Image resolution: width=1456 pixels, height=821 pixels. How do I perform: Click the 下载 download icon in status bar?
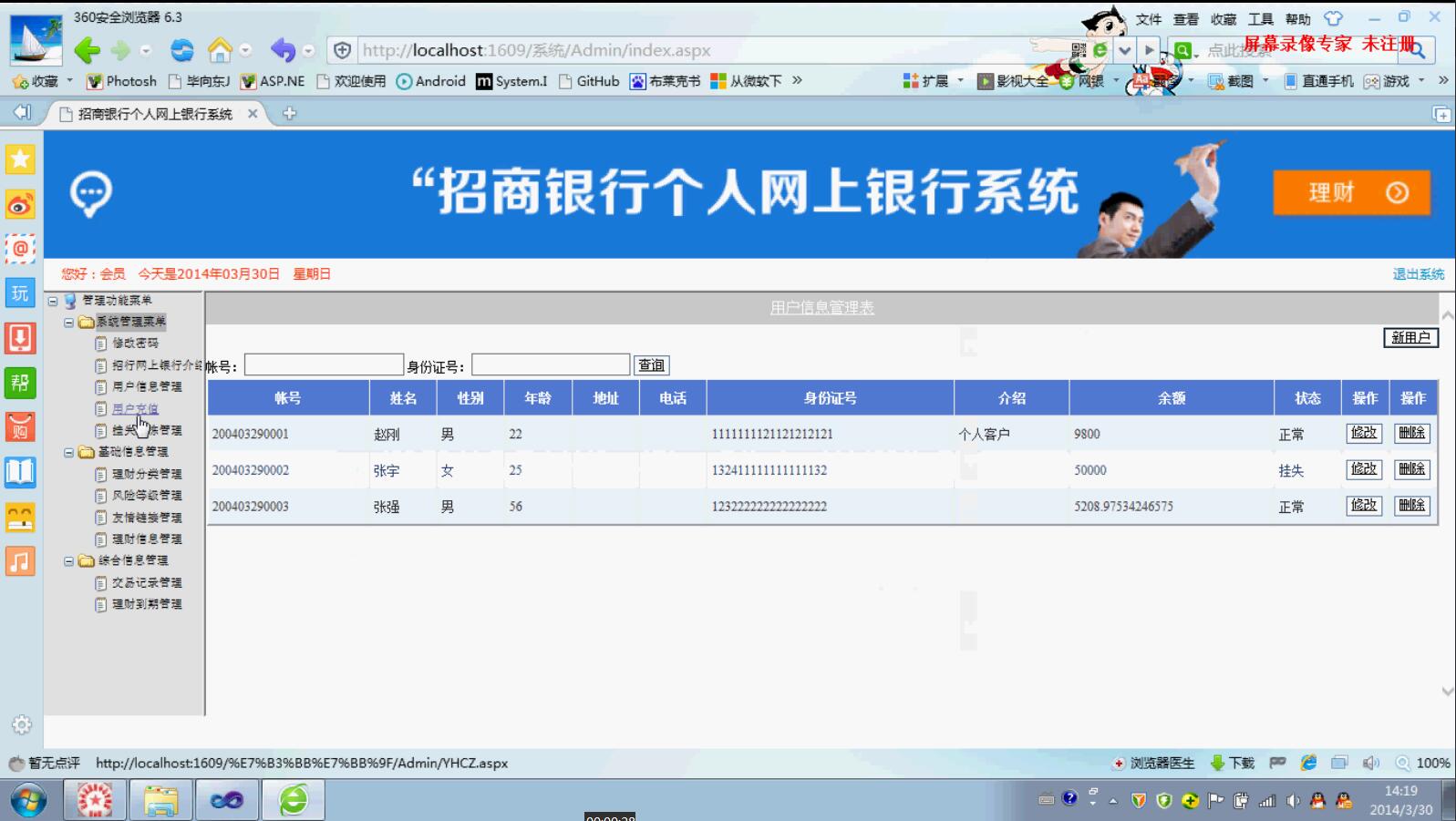[x=1232, y=763]
